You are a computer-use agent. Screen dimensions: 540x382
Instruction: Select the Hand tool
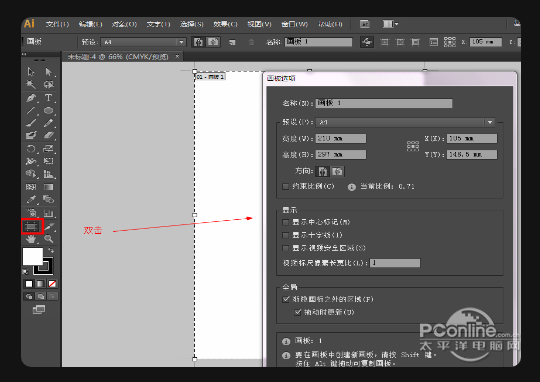tap(31, 239)
